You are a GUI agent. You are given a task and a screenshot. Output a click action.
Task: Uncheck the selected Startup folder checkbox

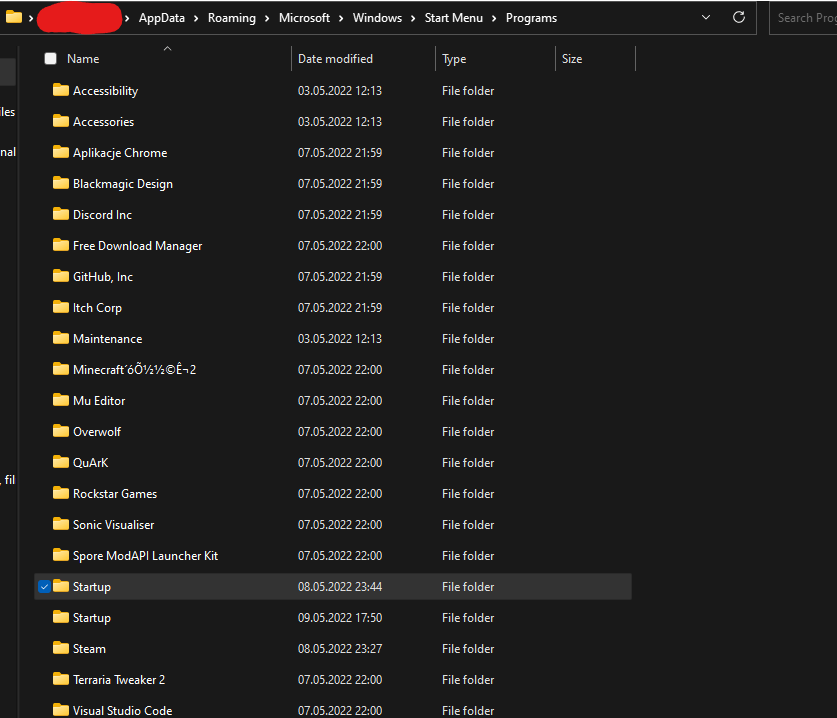point(44,587)
